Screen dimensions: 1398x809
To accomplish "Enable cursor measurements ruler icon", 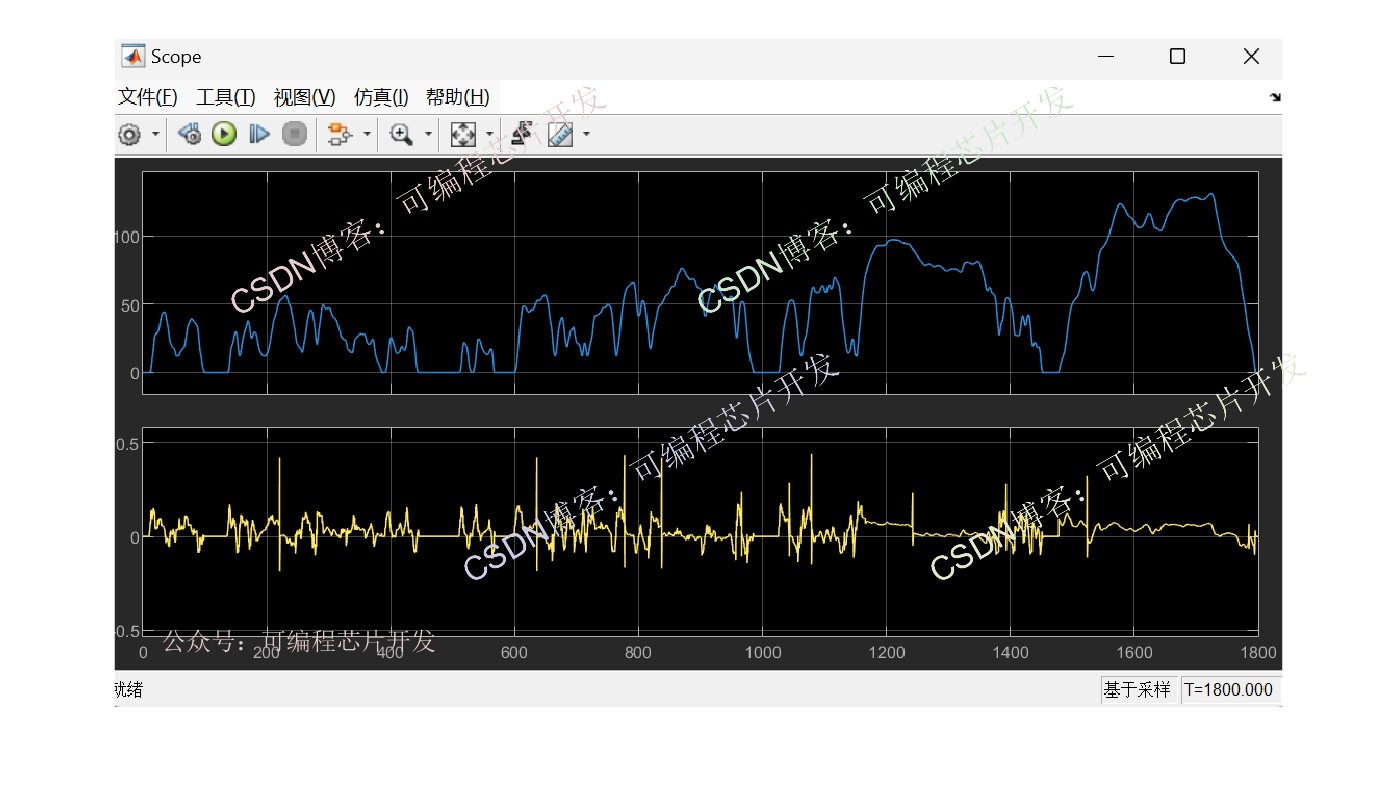I will point(560,134).
